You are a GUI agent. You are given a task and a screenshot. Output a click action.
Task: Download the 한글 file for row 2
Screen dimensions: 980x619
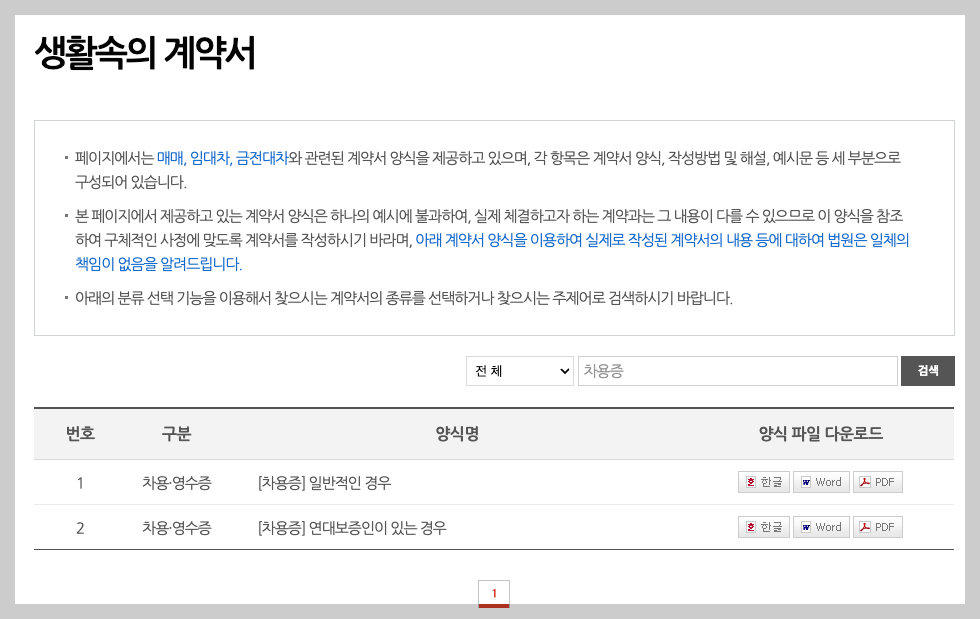pyautogui.click(x=763, y=526)
